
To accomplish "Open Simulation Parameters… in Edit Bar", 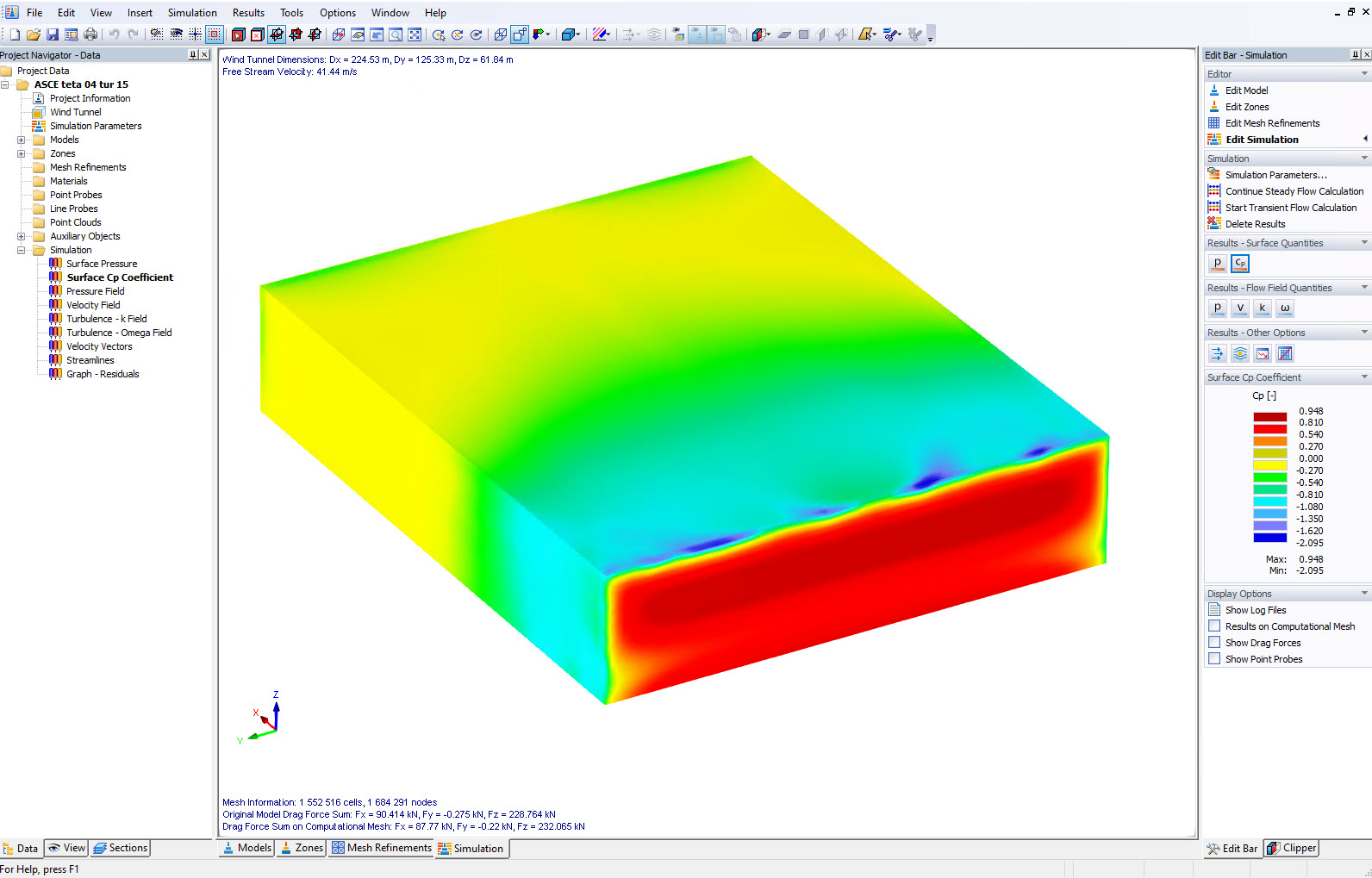I will (1275, 175).
